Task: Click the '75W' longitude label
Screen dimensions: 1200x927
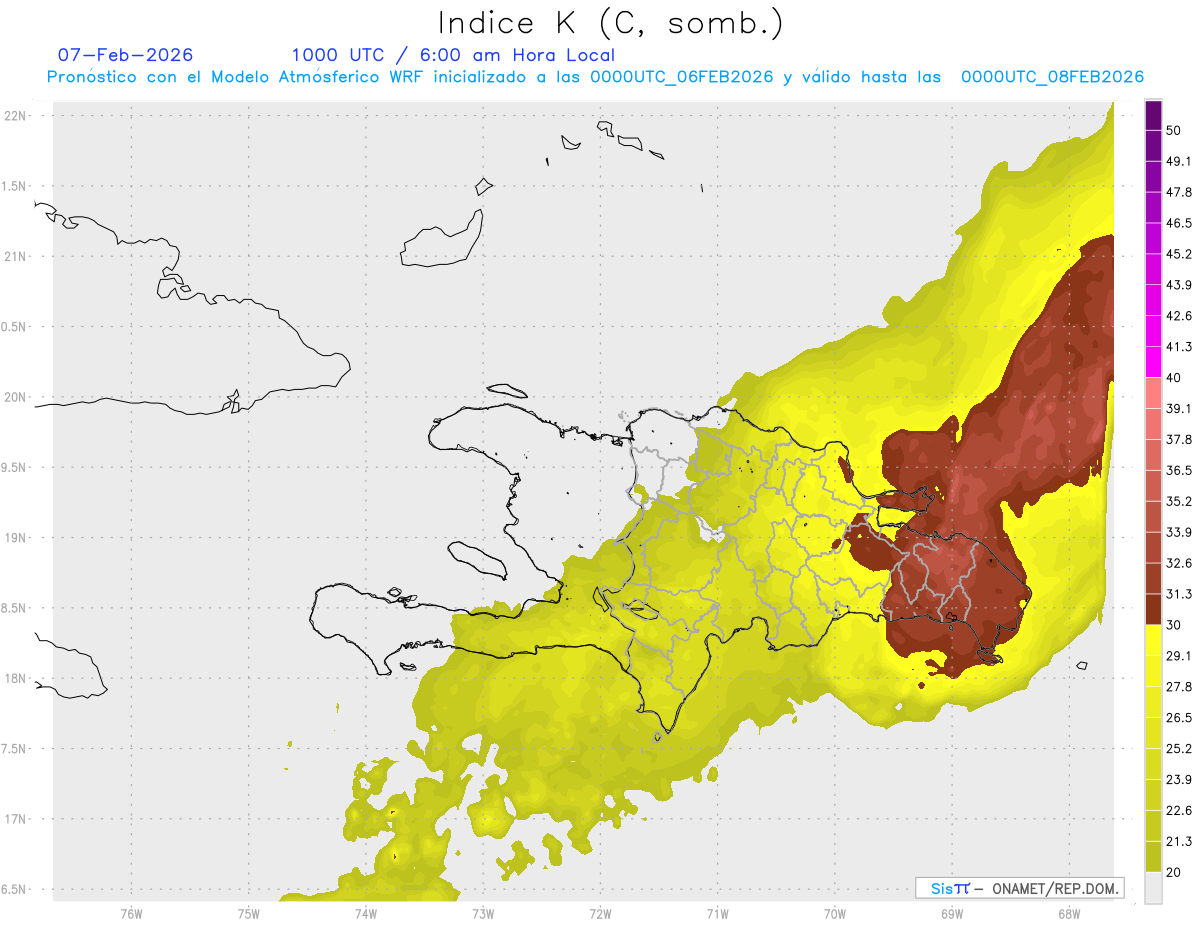Action: point(248,914)
